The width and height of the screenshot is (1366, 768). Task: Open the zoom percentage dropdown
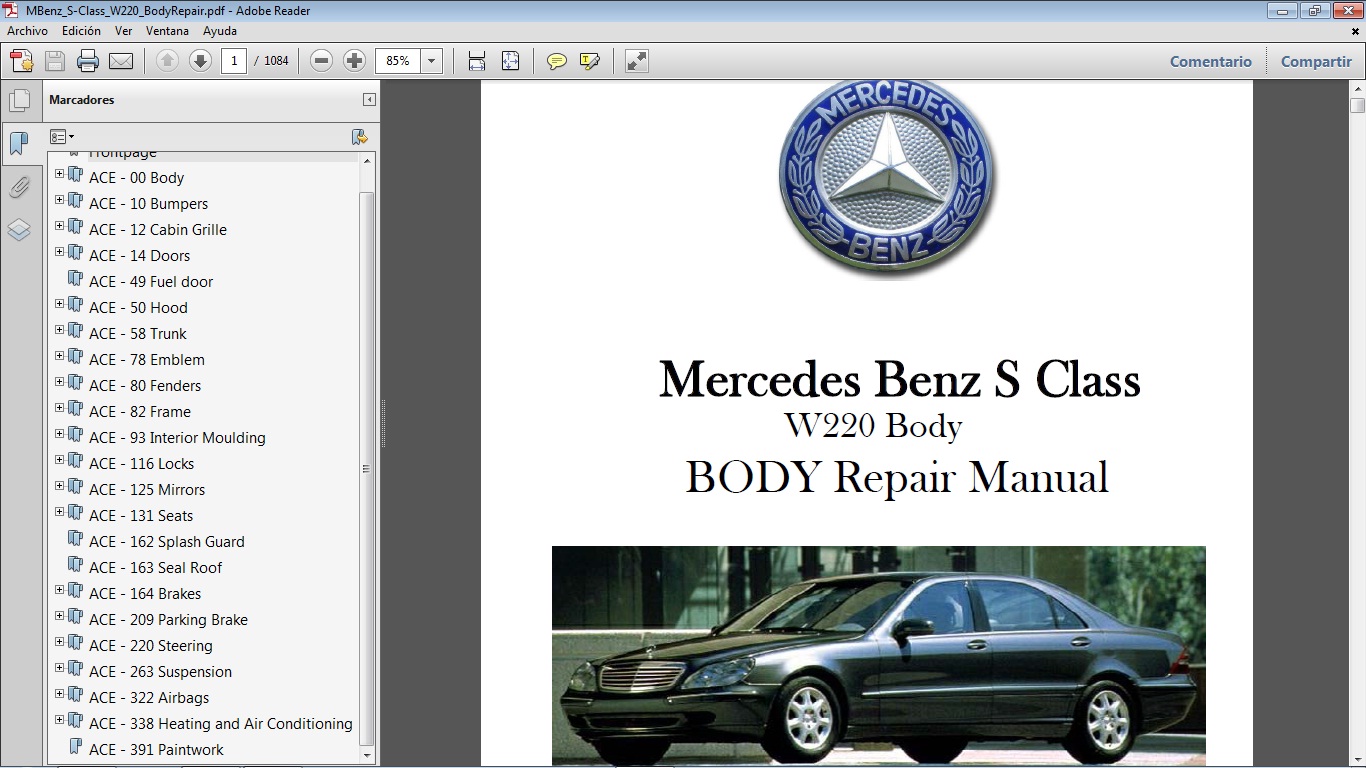click(x=432, y=61)
